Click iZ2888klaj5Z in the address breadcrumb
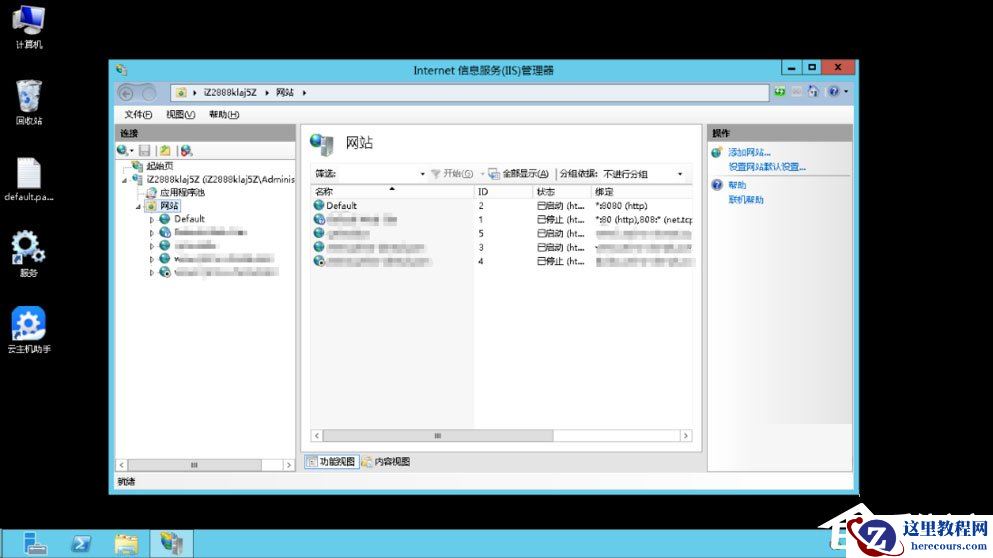Screen dimensions: 993x558 coord(230,92)
